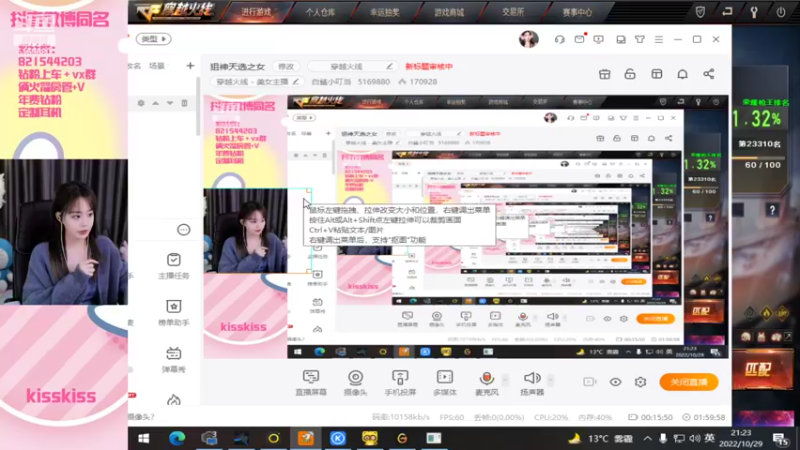Viewport: 800px width, 450px height.
Task: Add a new scene with the plus icon
Action: (190, 66)
